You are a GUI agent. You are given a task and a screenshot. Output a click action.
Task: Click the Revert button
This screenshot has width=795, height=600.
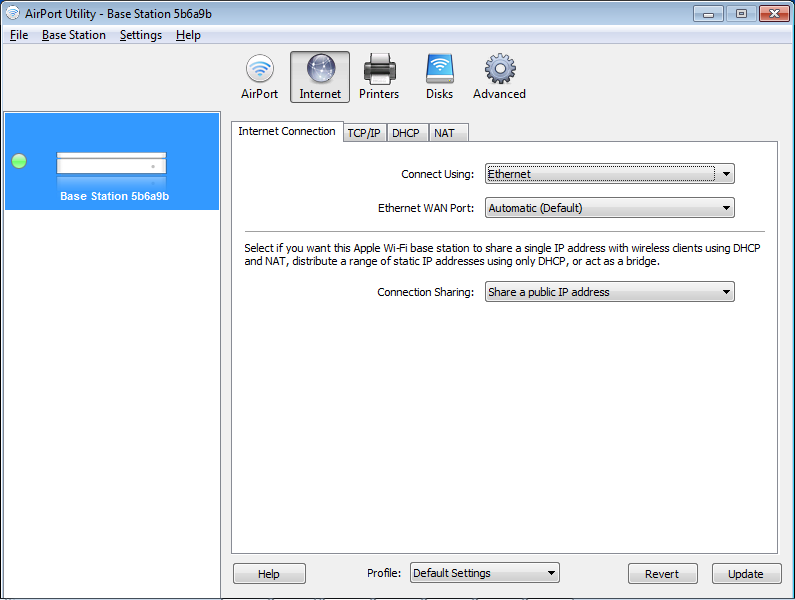(662, 574)
